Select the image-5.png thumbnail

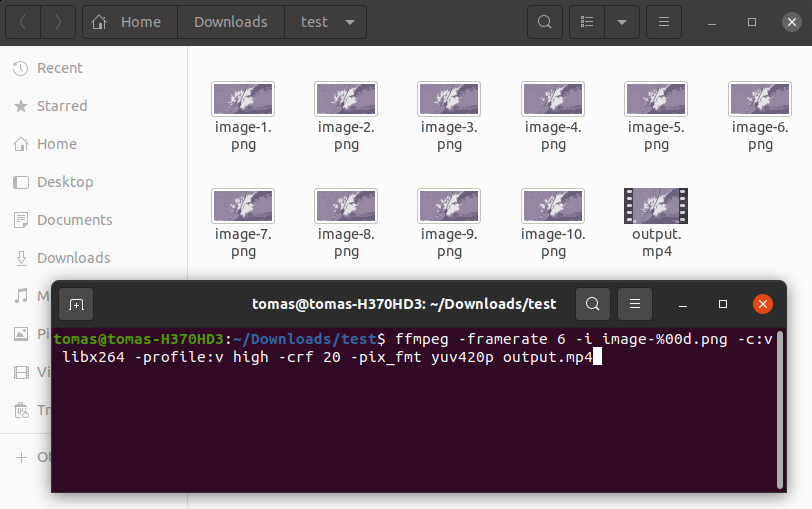click(656, 99)
